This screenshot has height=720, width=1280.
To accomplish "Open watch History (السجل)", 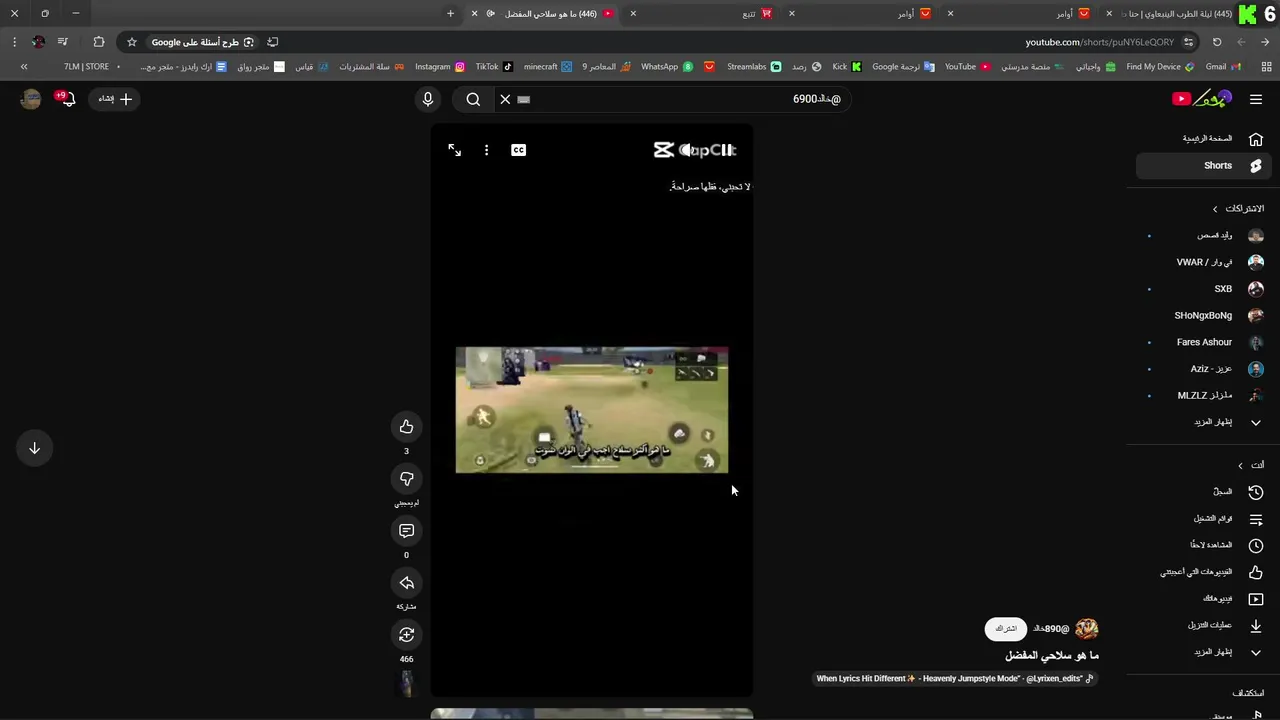I will pyautogui.click(x=1203, y=492).
